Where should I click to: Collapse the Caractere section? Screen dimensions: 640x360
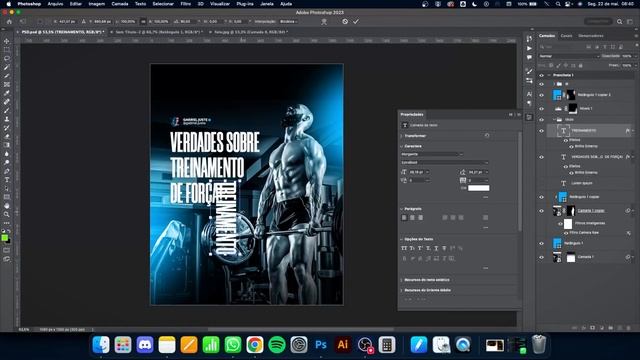coord(402,146)
